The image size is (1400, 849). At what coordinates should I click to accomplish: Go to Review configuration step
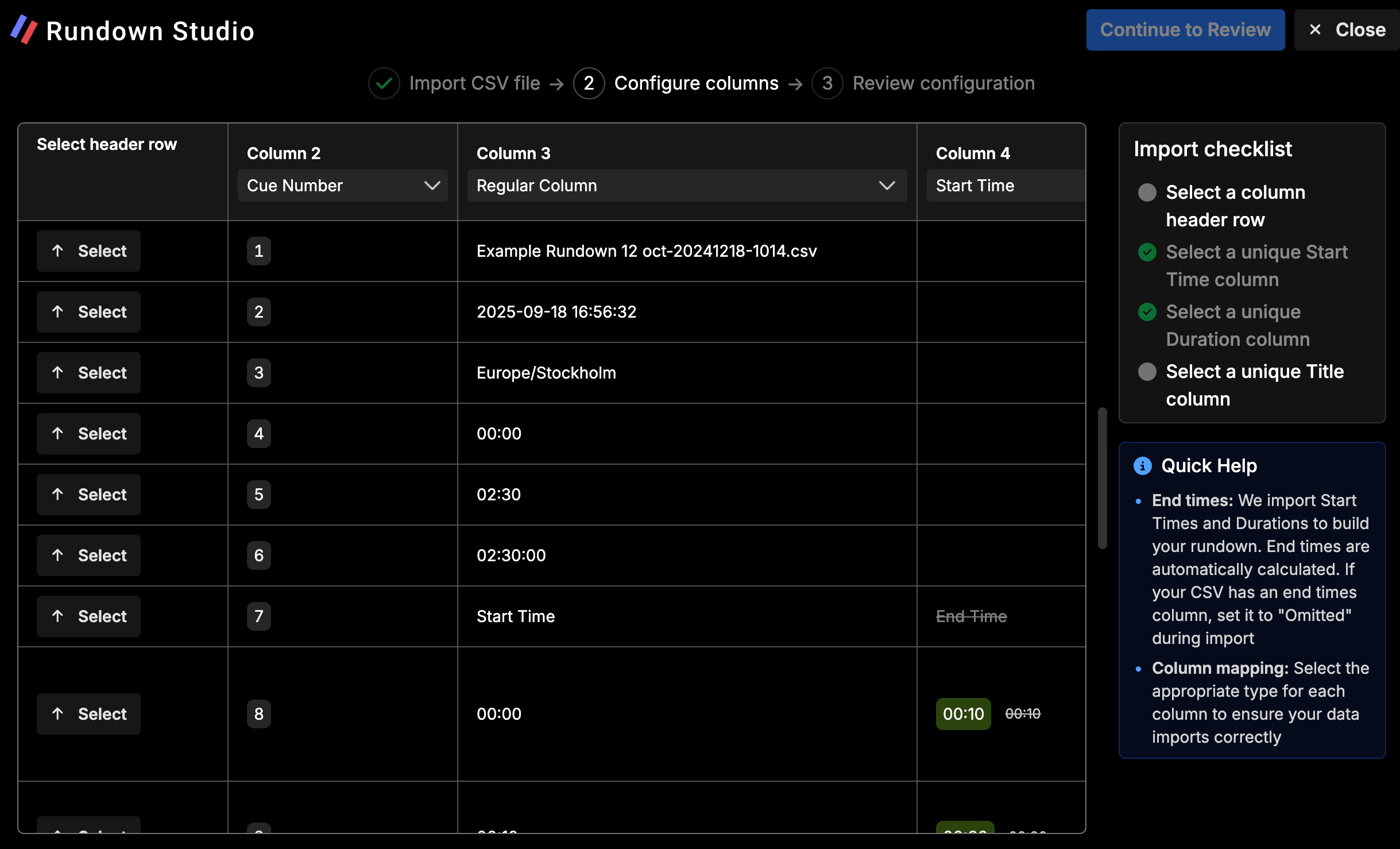[x=943, y=83]
